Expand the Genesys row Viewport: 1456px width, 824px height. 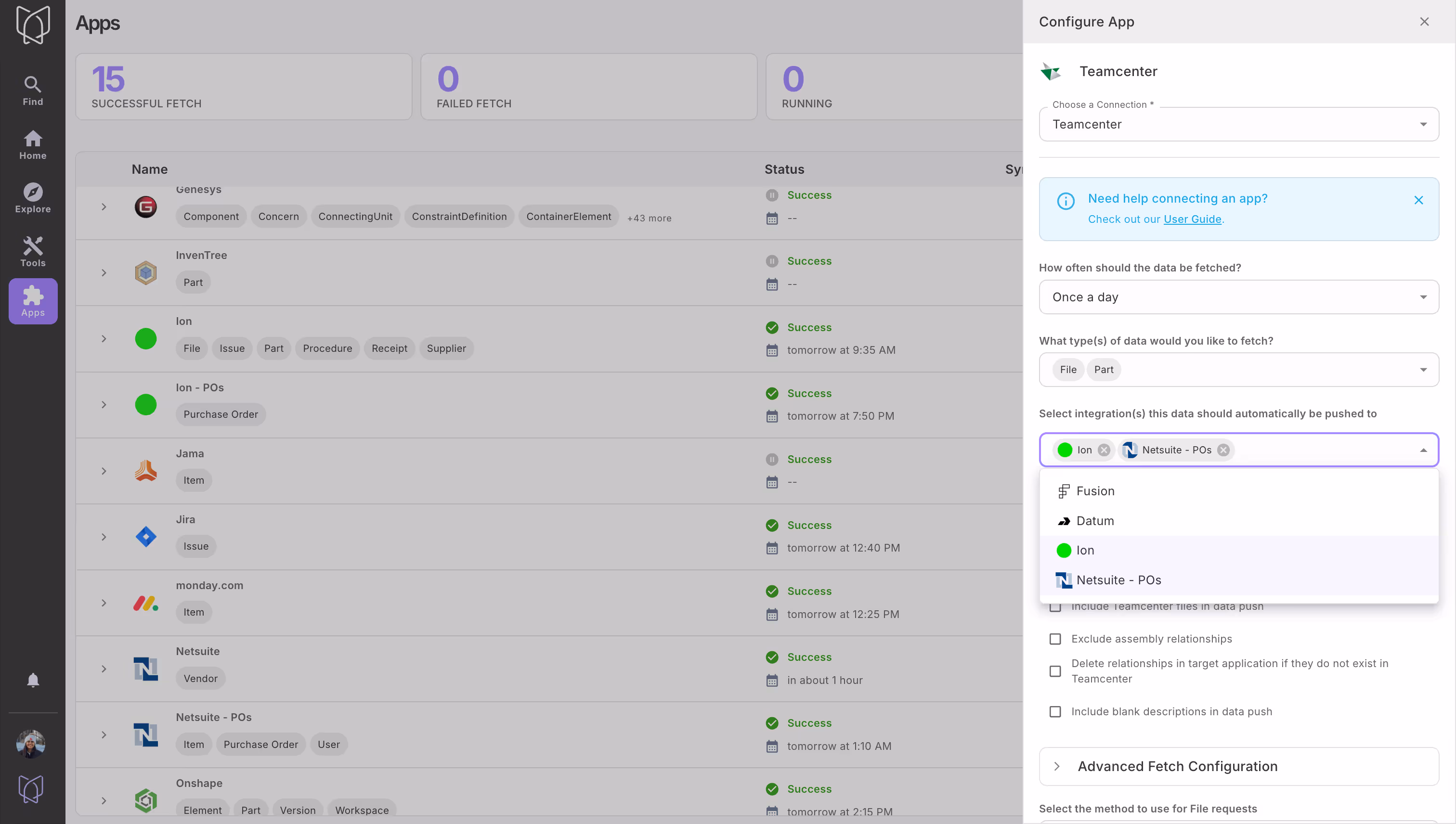pos(104,206)
